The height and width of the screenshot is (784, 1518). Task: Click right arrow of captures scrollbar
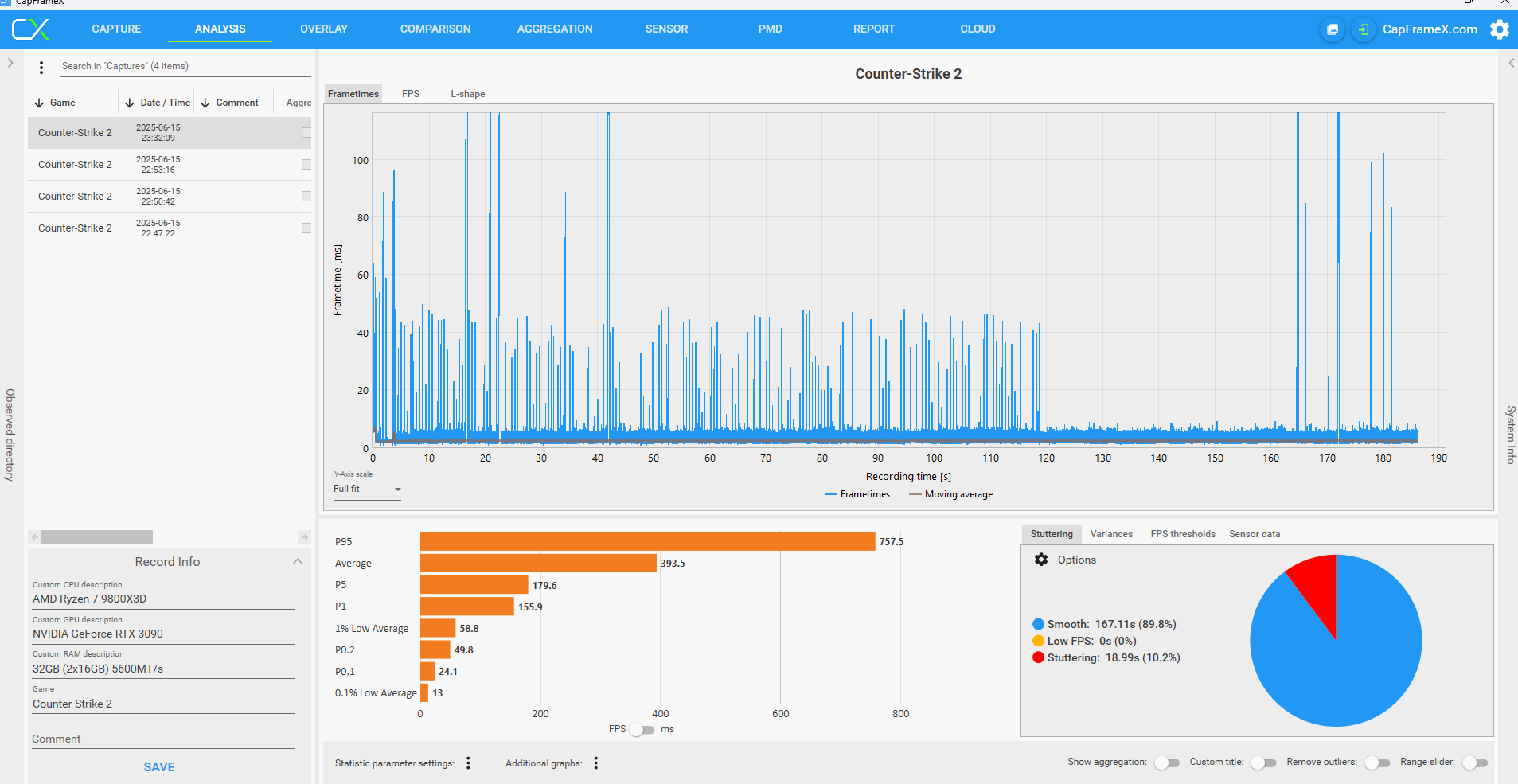tap(304, 537)
